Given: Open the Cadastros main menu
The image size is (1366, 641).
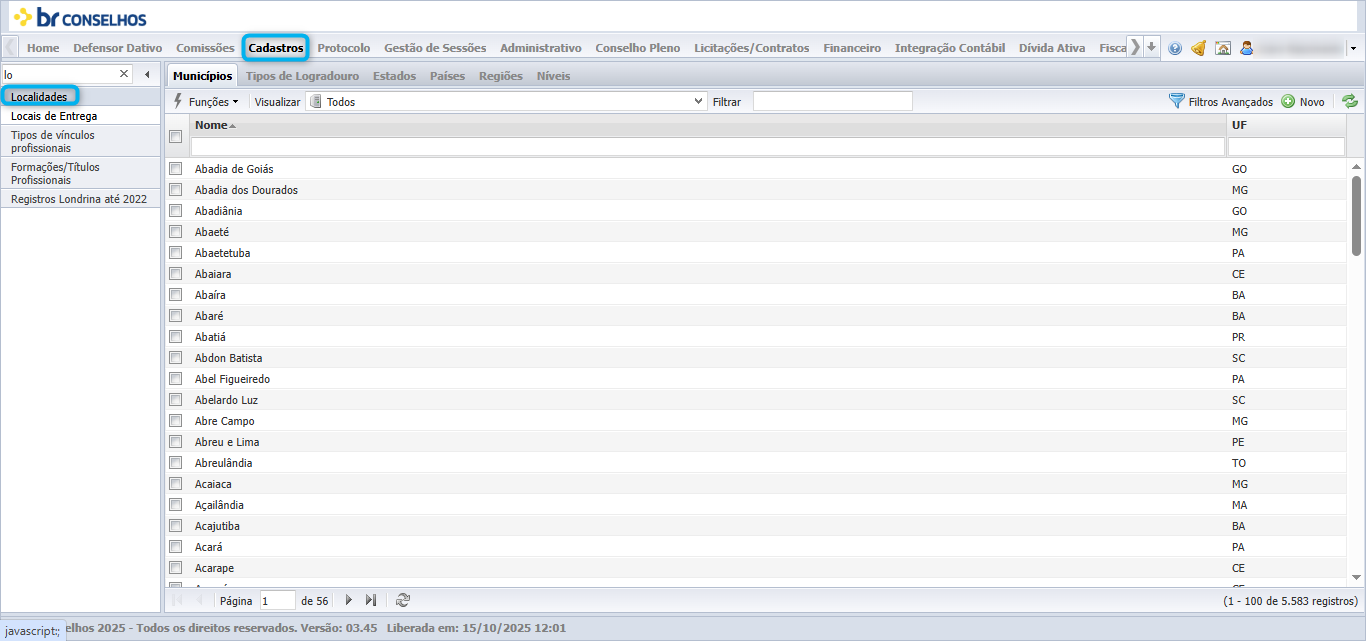Looking at the screenshot, I should click(x=276, y=48).
